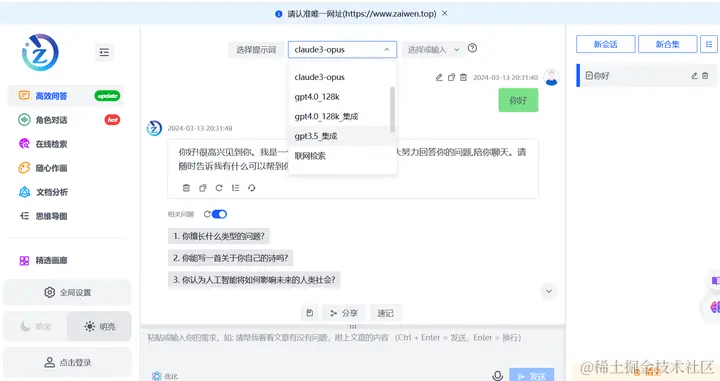The height and width of the screenshot is (381, 720).
Task: Click the user avatar icon
Action: pyautogui.click(x=551, y=78)
